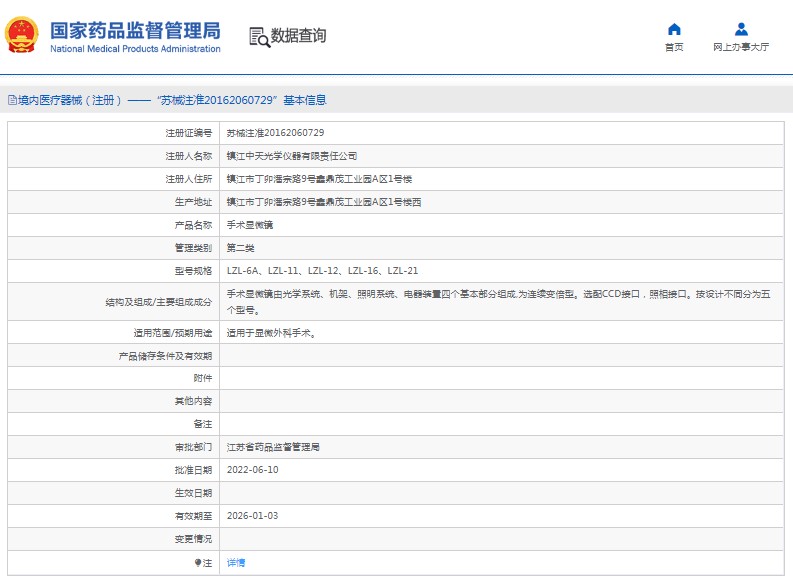Click the 数据查询 magnifier icon
The height and width of the screenshot is (581, 793).
259,37
